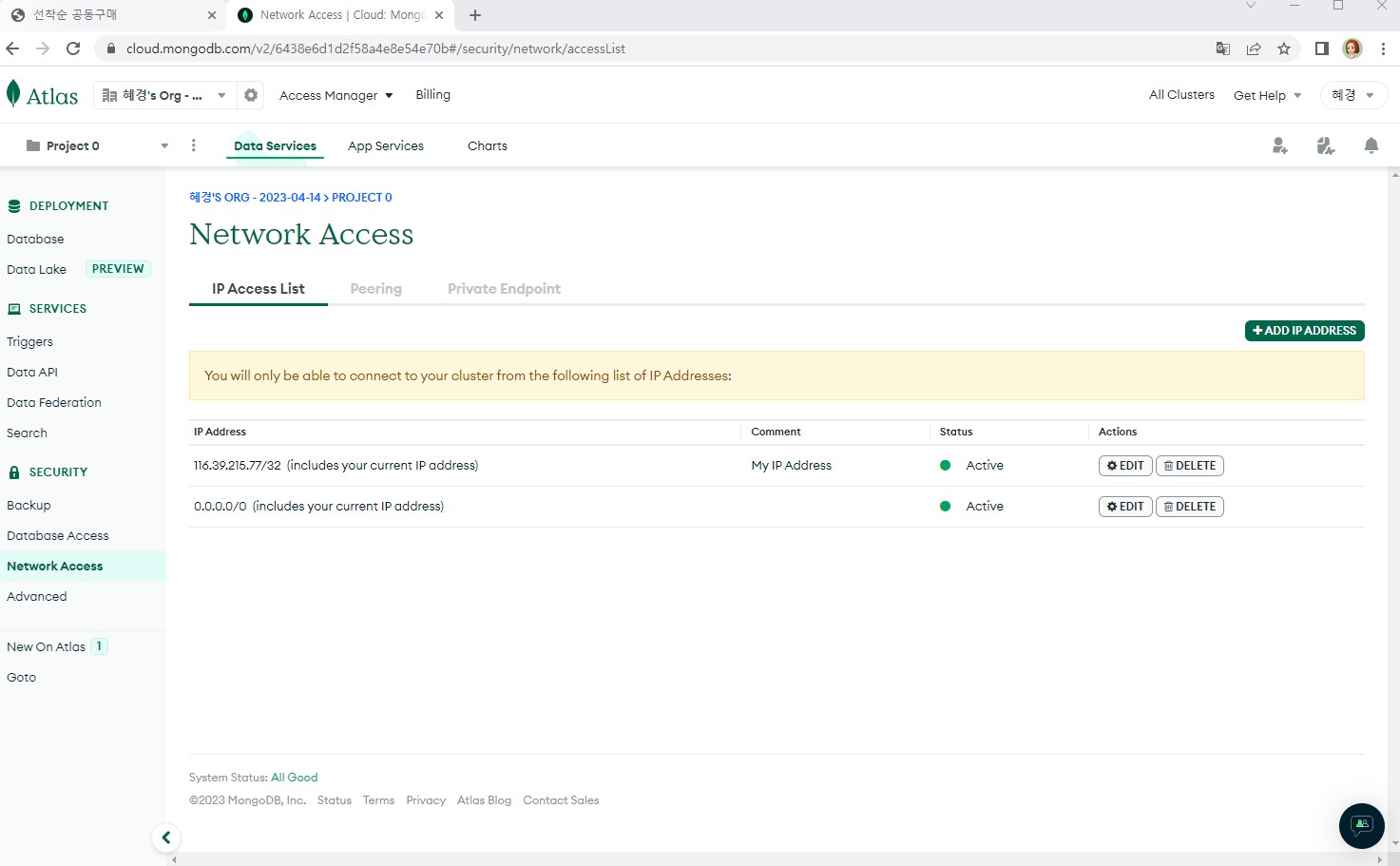Toggle the browser side panel
1400x866 pixels.
[x=1321, y=48]
